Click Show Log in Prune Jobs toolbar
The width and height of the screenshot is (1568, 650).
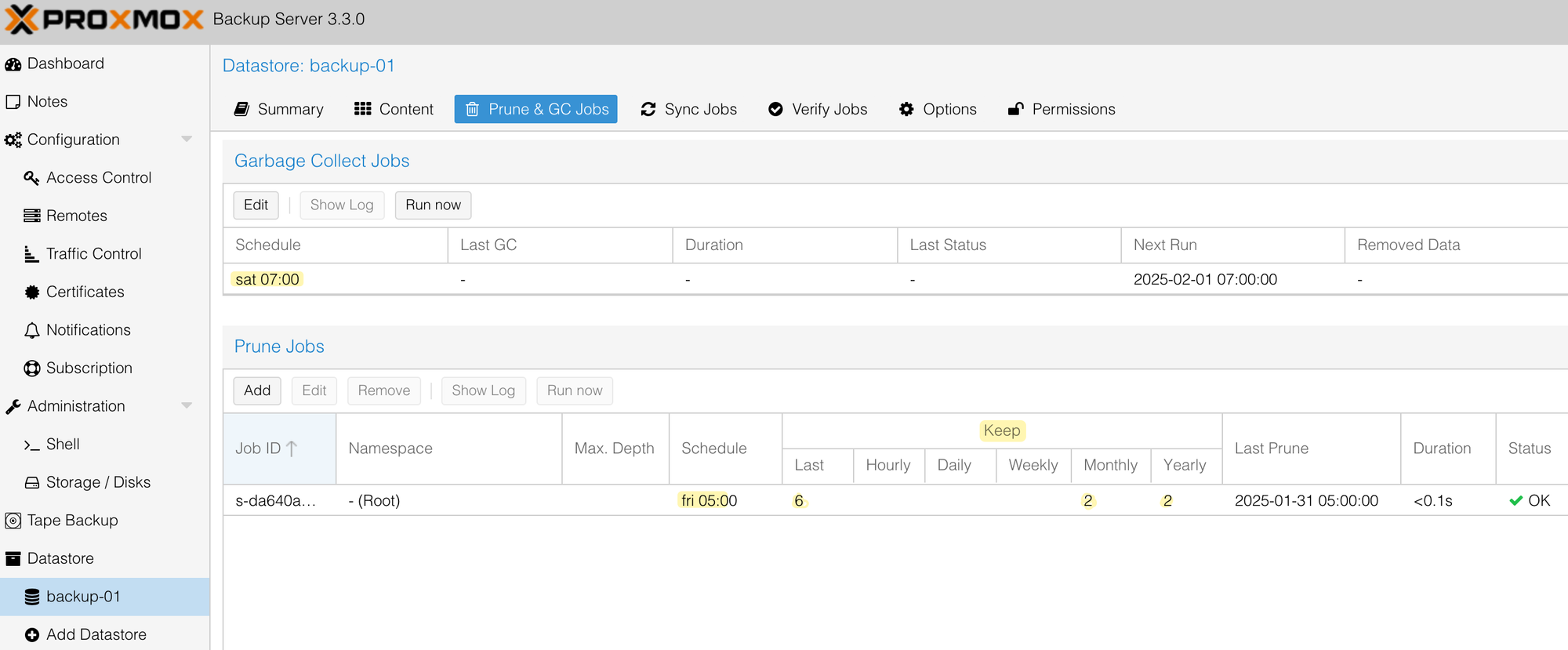(483, 390)
